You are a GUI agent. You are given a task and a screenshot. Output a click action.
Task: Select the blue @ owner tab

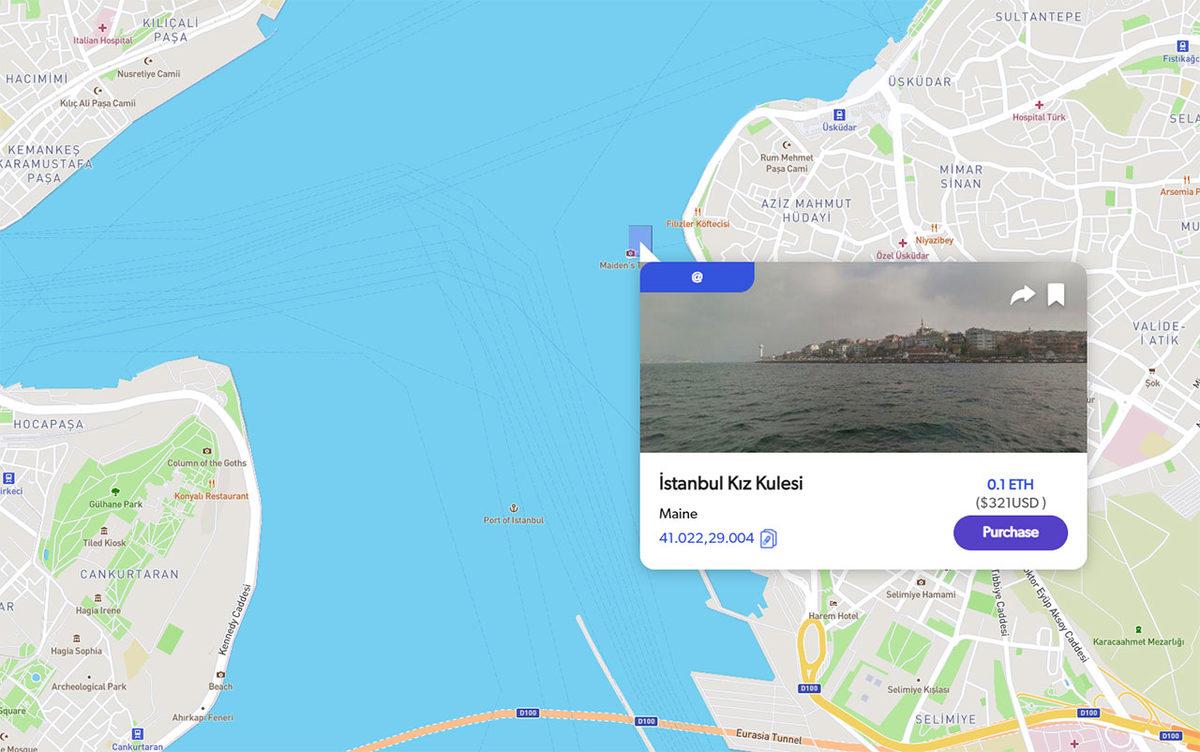(x=697, y=277)
